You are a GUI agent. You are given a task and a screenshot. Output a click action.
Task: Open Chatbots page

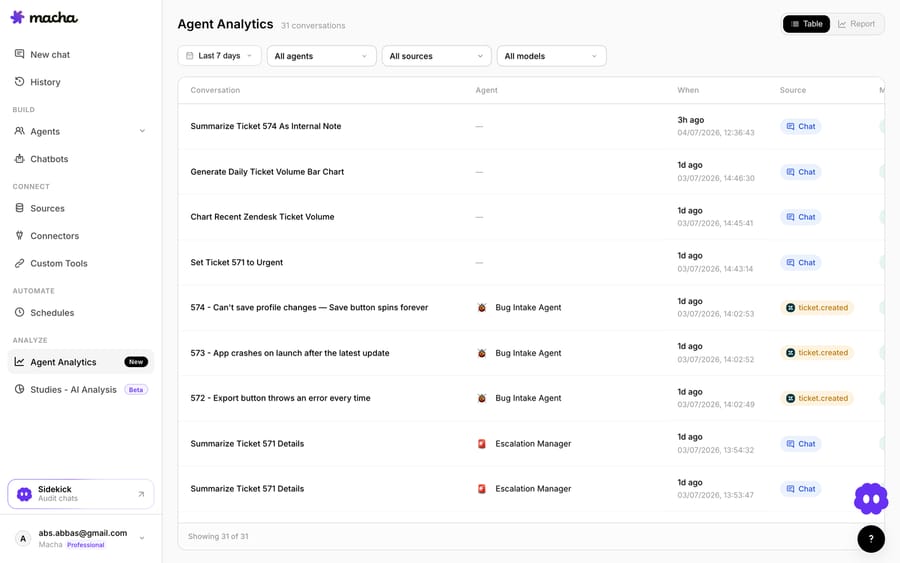49,159
